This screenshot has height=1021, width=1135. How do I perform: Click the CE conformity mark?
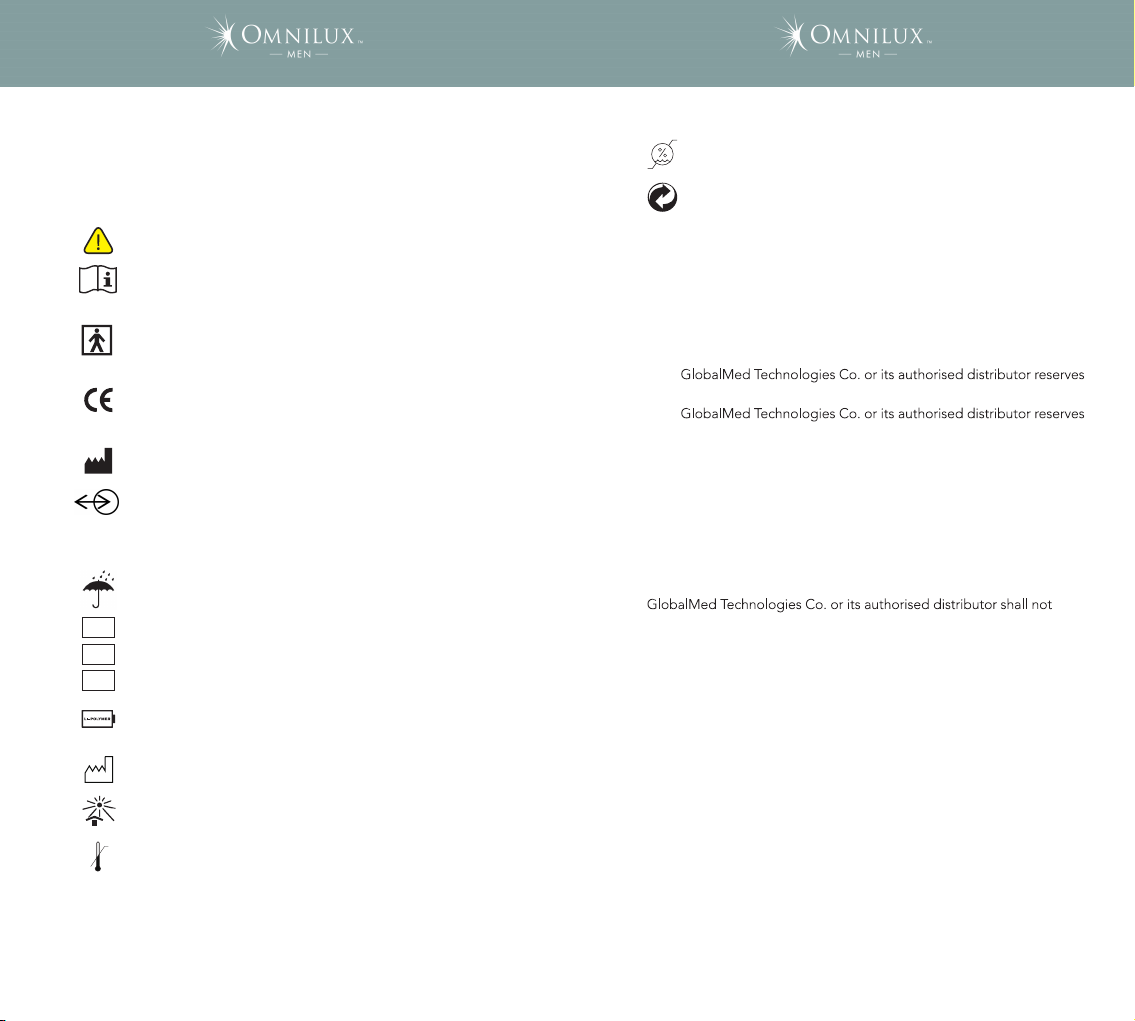pos(98,400)
